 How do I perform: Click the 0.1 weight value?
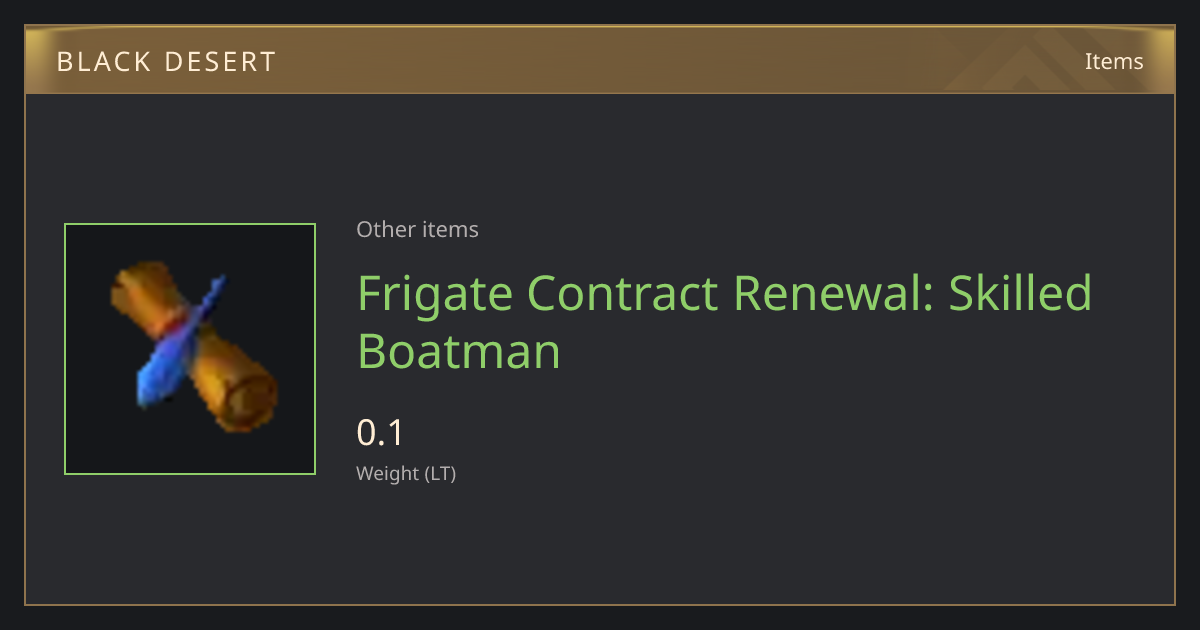379,433
